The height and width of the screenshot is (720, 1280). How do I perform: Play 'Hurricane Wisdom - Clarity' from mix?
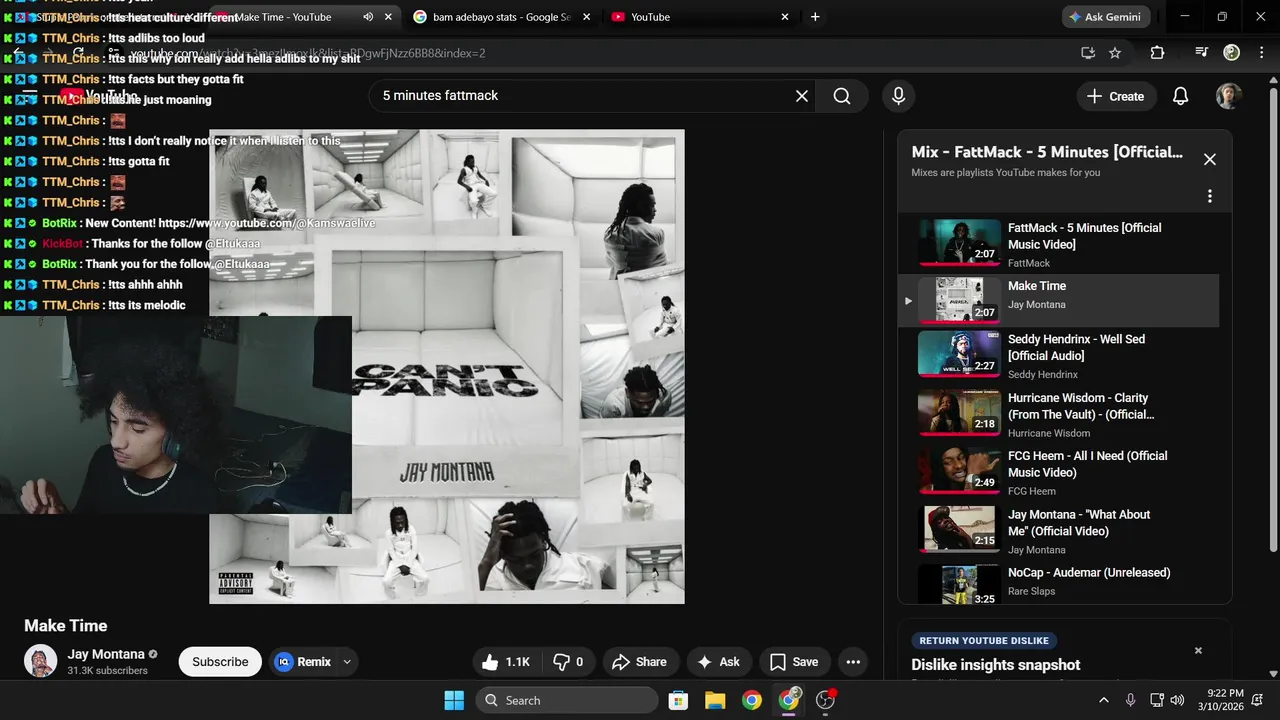point(1058,413)
